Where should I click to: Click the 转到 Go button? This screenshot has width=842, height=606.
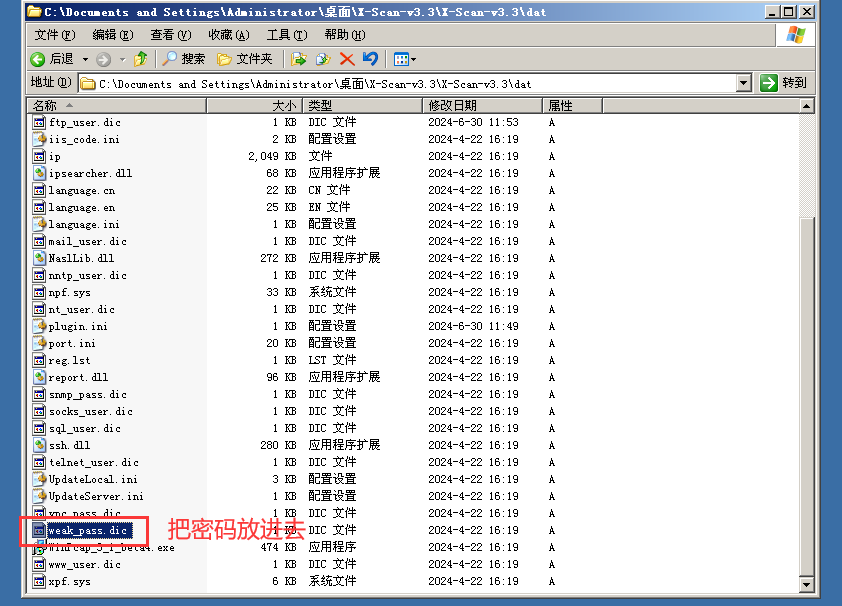coord(784,83)
